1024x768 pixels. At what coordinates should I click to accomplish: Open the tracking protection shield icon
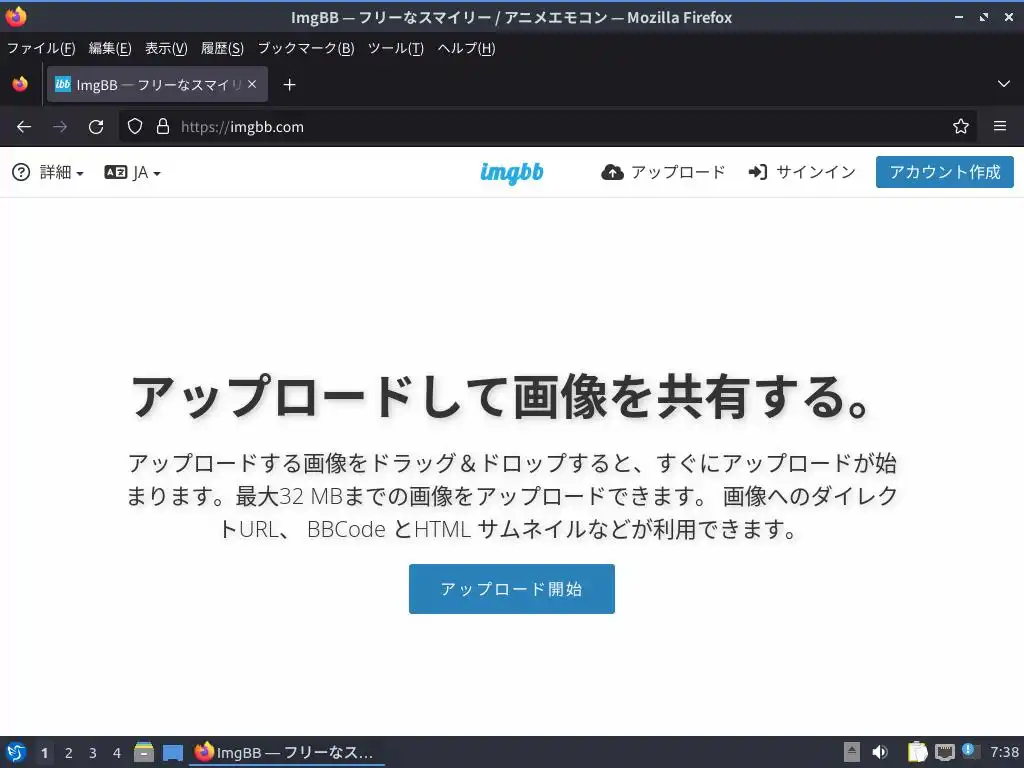[x=135, y=126]
